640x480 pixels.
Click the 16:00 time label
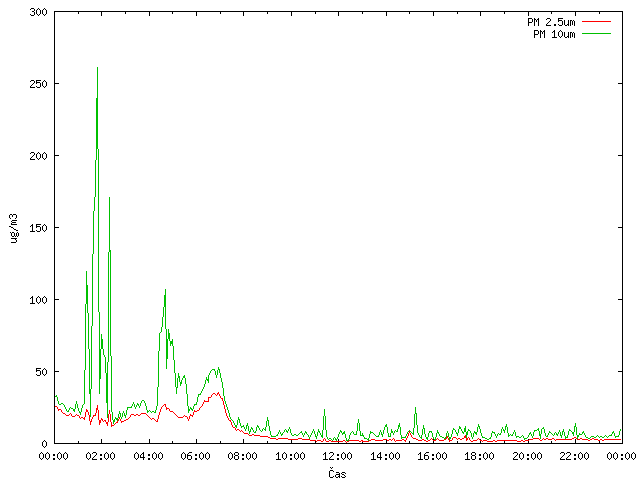tap(433, 456)
